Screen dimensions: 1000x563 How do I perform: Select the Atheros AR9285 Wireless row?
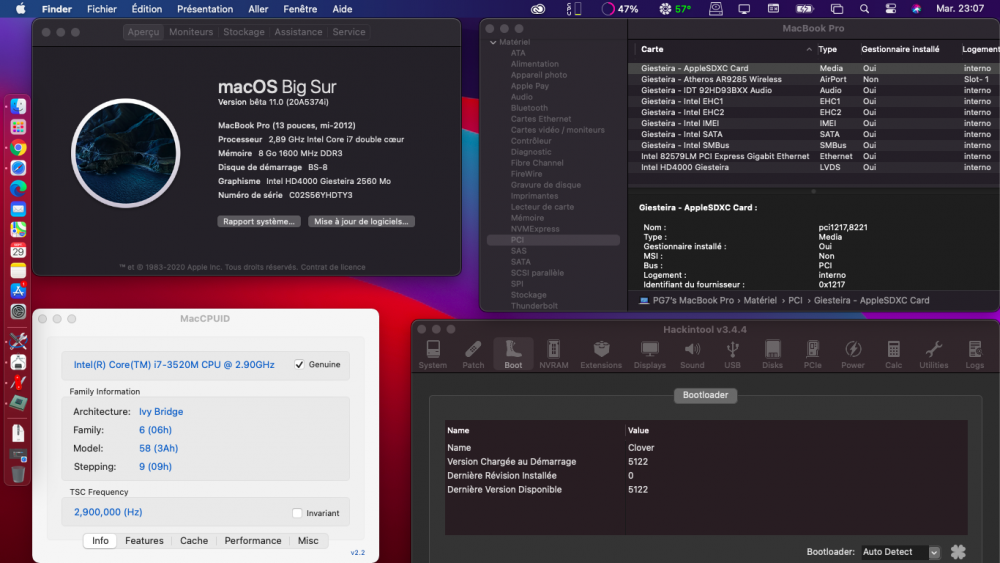(x=813, y=79)
